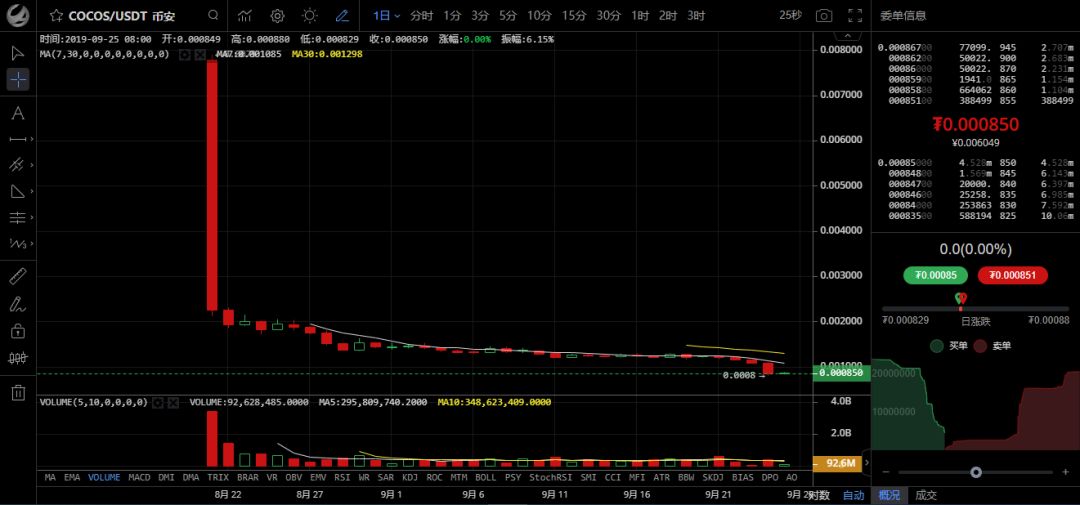Take a chart screenshot with camera icon
1080x505 pixels.
(823, 15)
